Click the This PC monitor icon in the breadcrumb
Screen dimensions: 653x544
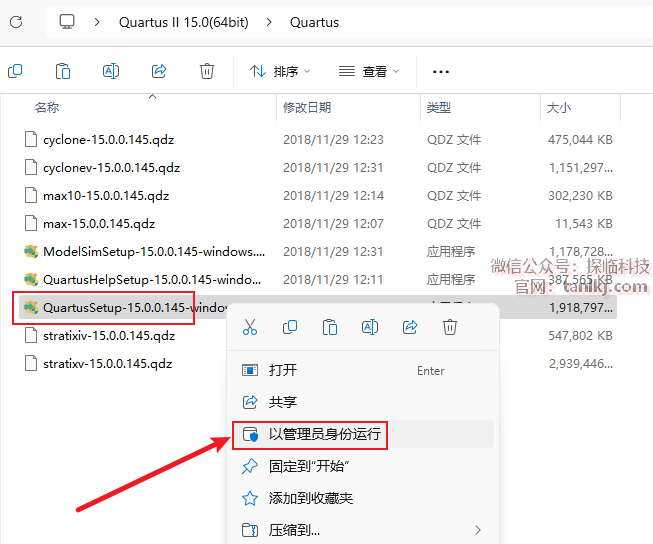pyautogui.click(x=67, y=22)
